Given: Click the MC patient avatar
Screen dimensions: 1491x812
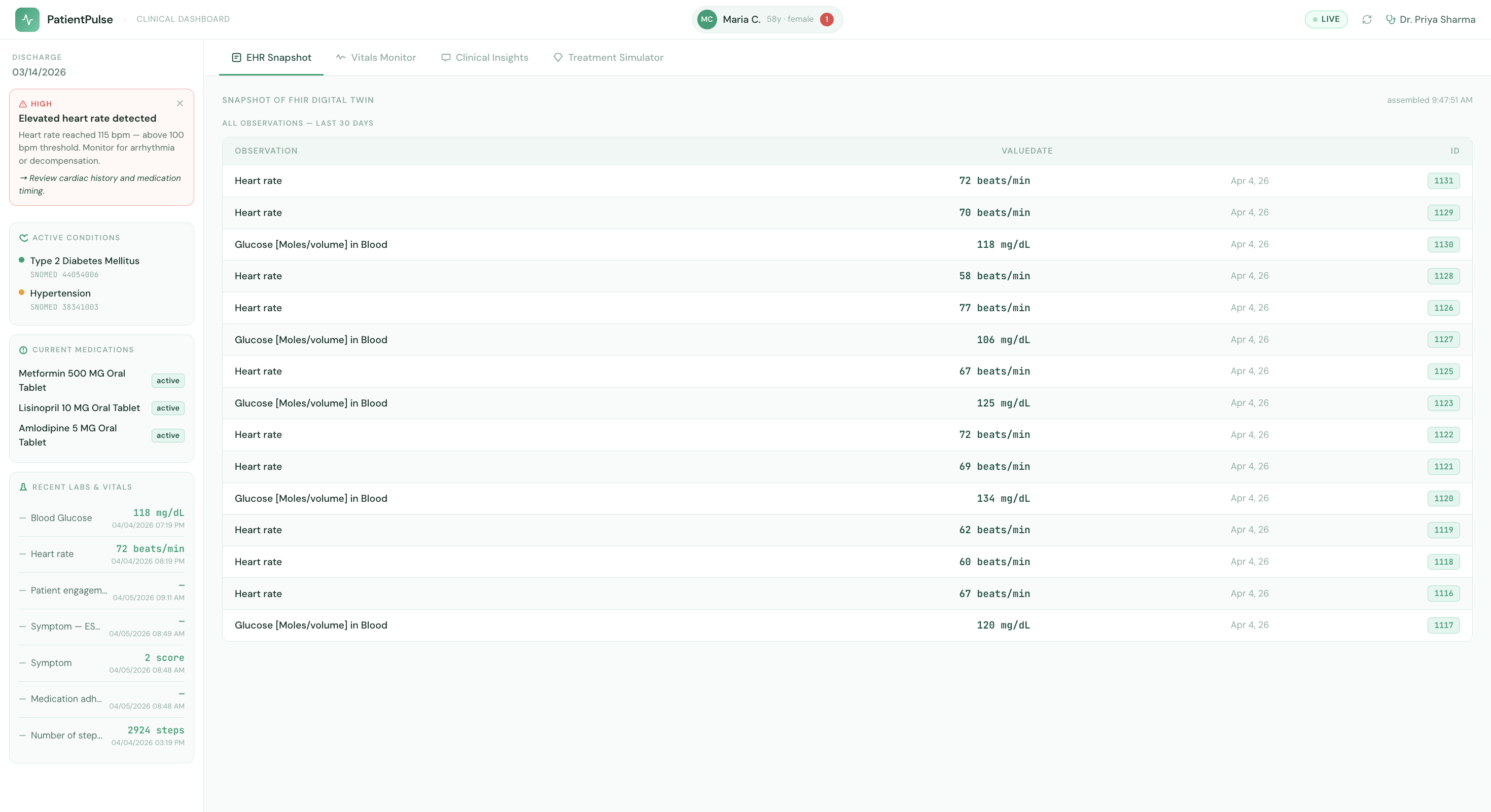Looking at the screenshot, I should pyautogui.click(x=707, y=20).
